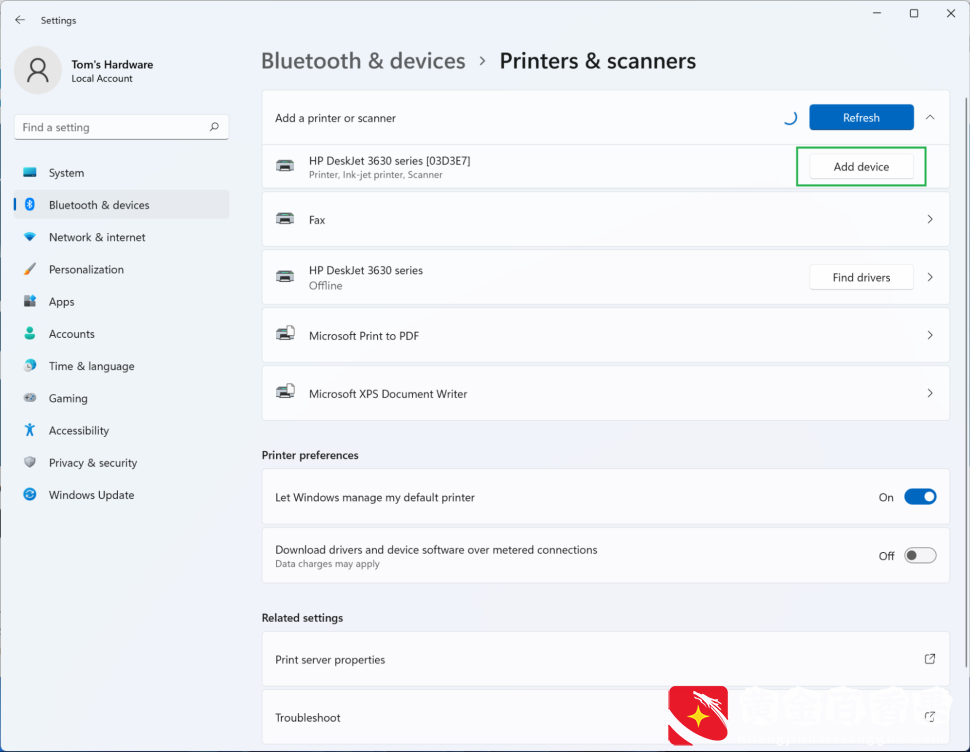Click the Accessibility figure icon
The height and width of the screenshot is (752, 970).
pyautogui.click(x=30, y=430)
